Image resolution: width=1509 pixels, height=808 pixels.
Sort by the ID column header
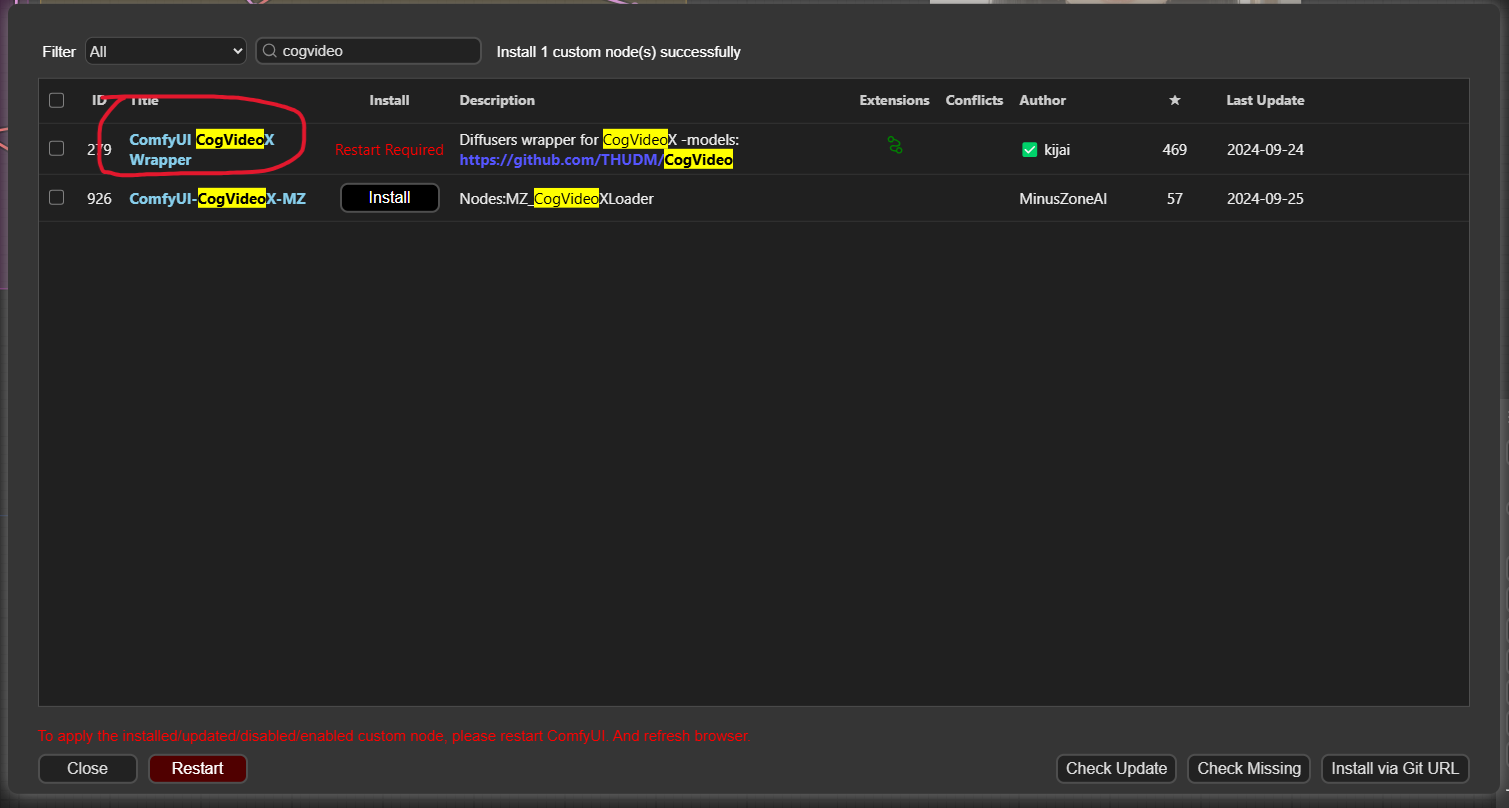[x=99, y=100]
